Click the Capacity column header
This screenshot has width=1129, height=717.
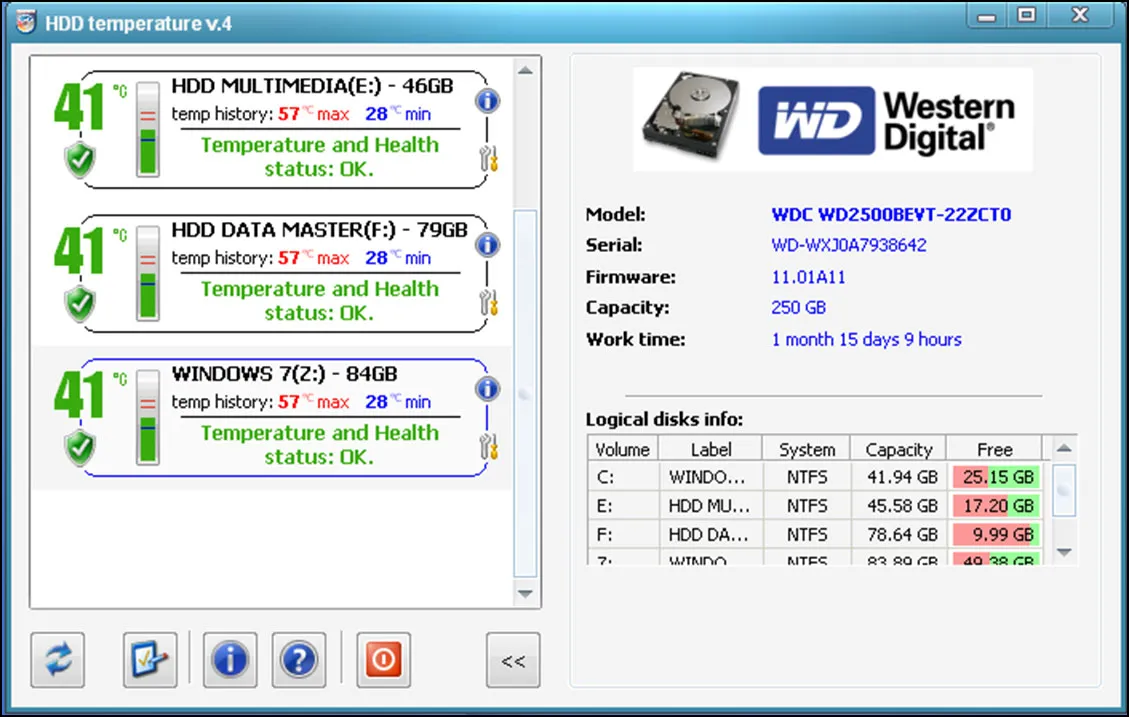coord(897,448)
